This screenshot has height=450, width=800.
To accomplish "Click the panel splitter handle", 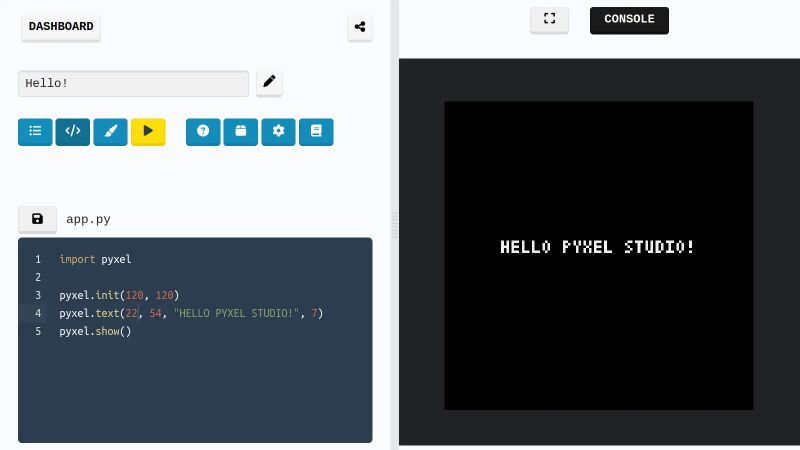I will pyautogui.click(x=394, y=225).
